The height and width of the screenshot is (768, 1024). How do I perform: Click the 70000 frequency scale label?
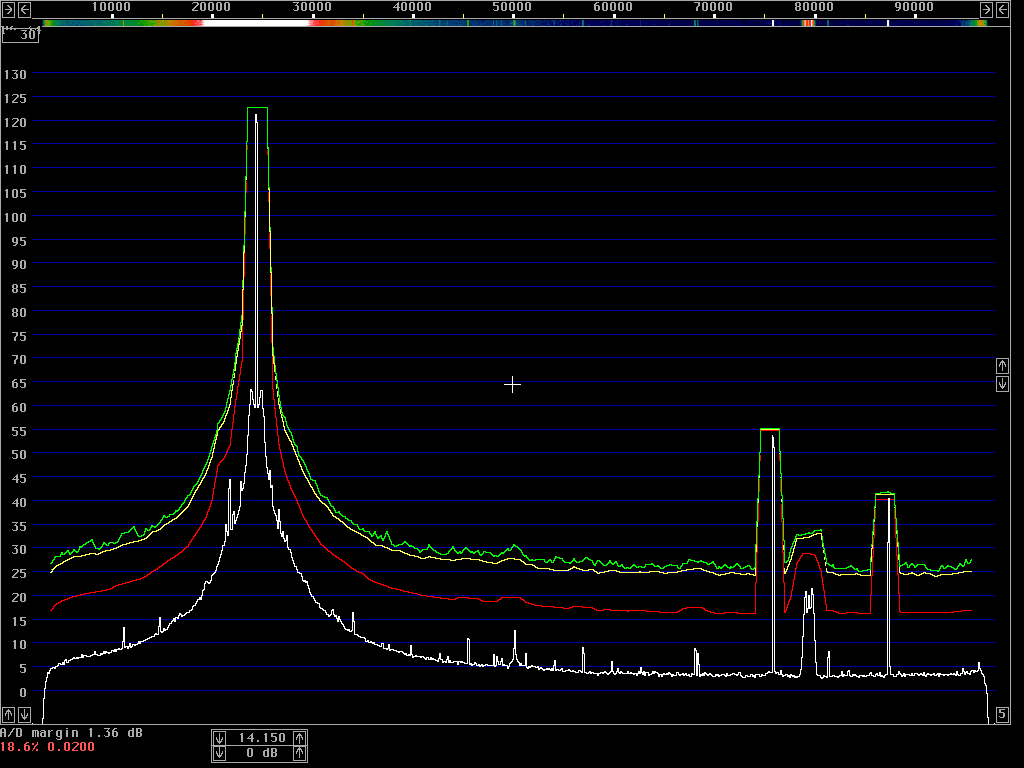point(713,7)
